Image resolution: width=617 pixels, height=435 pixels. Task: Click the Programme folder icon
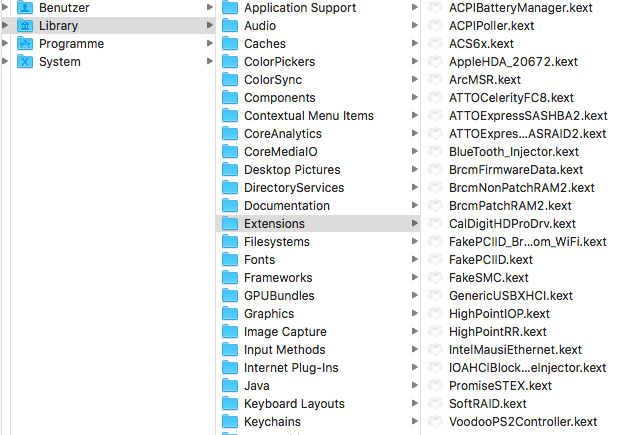point(25,43)
